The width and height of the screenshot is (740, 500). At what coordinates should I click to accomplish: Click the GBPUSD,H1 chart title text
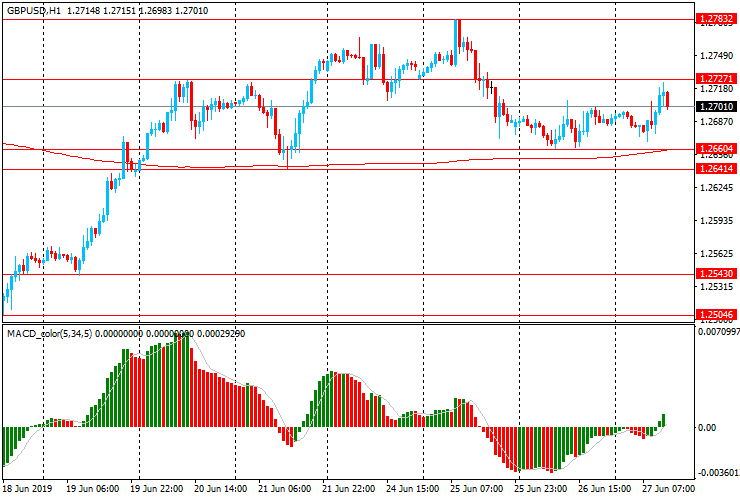[34, 10]
